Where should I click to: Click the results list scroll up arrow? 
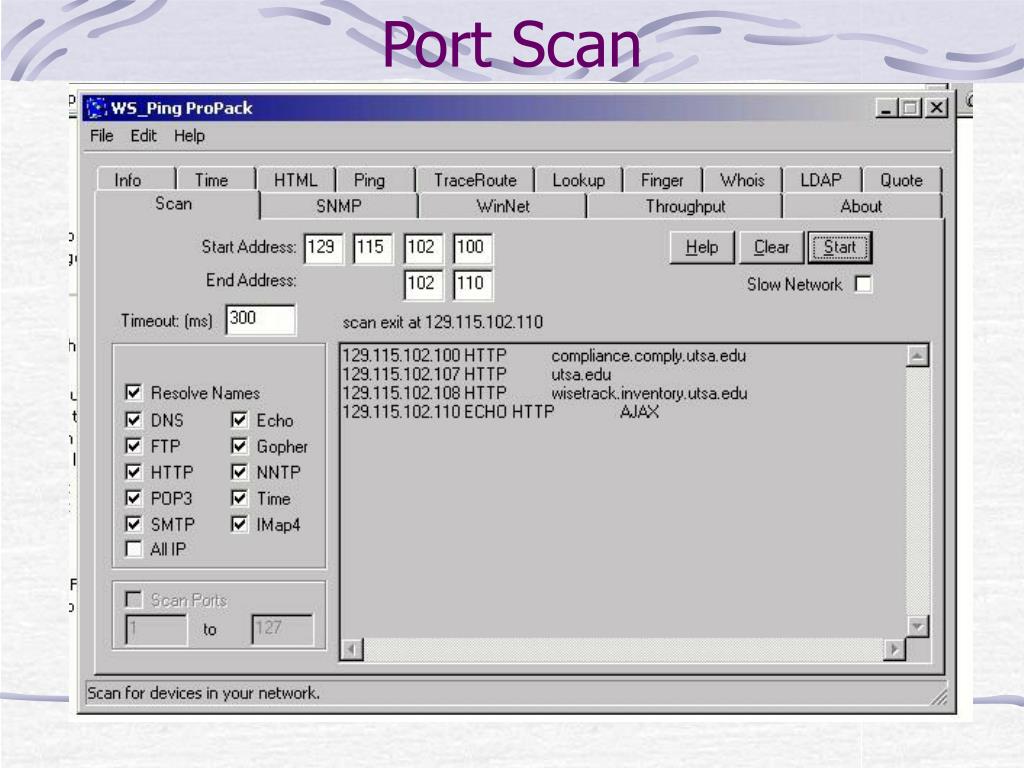pyautogui.click(x=918, y=356)
